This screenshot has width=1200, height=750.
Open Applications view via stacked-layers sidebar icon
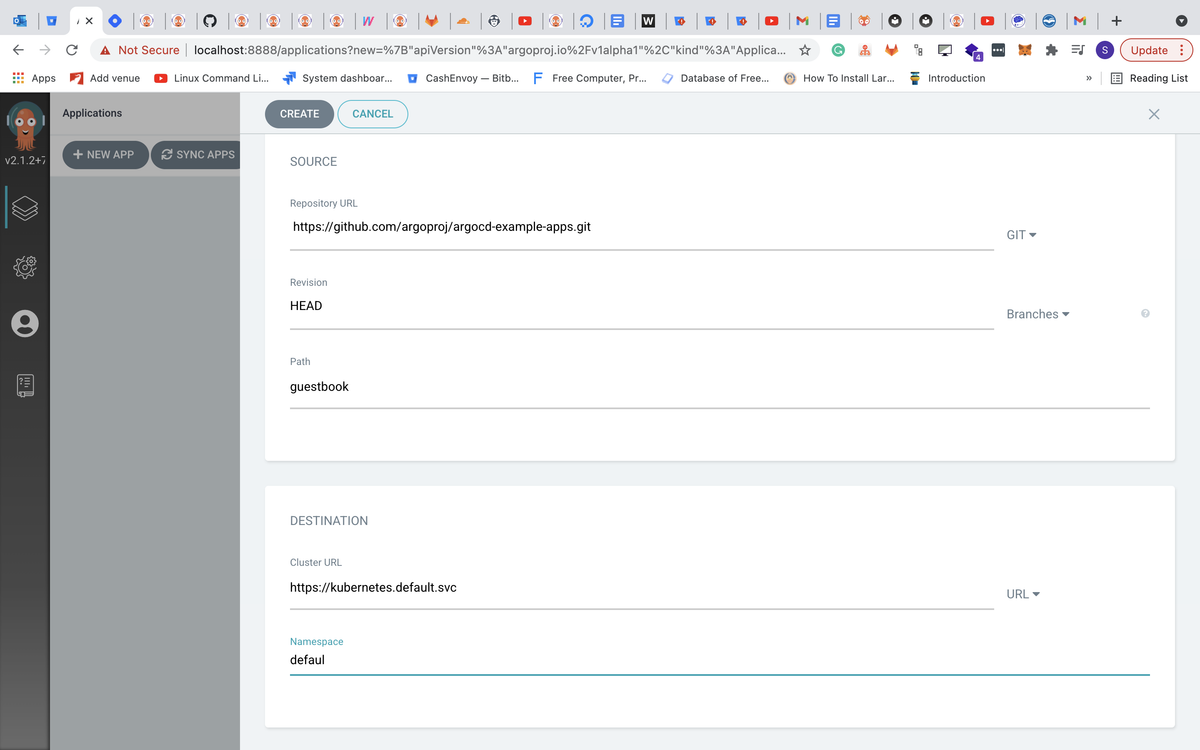25,208
